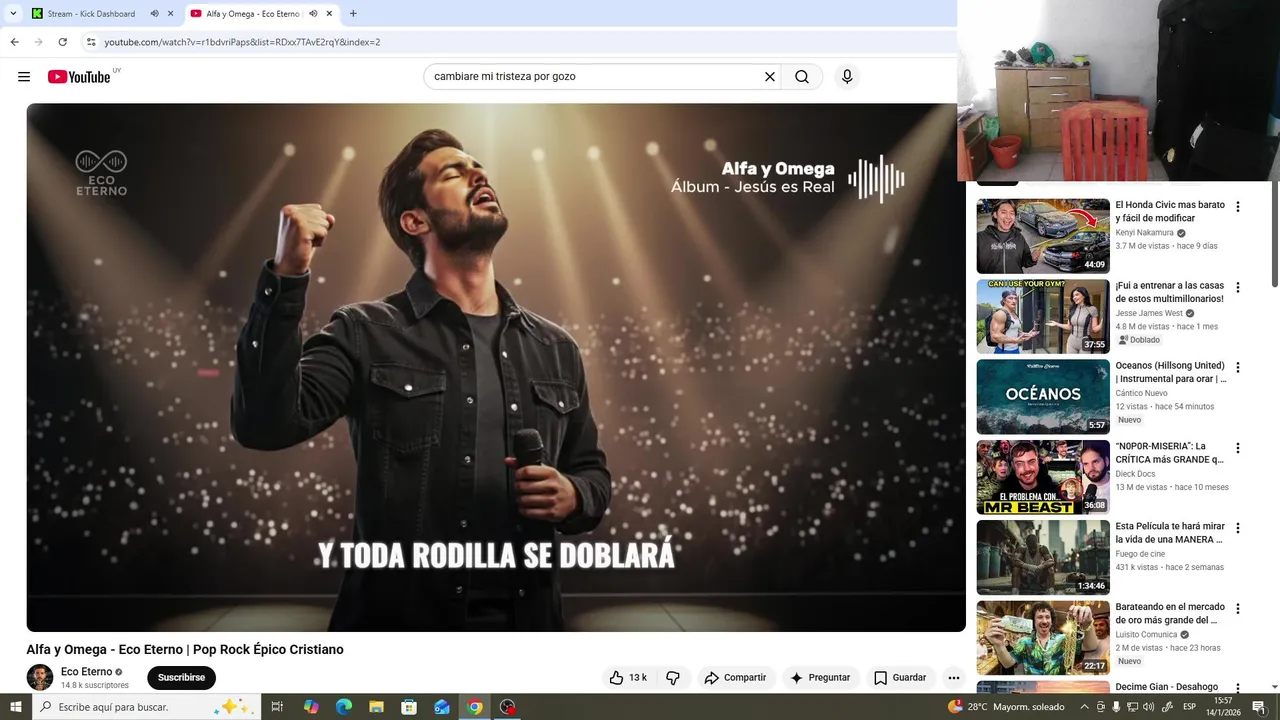Open more actions ellipsis below video
The height and width of the screenshot is (720, 1280).
tap(954, 678)
